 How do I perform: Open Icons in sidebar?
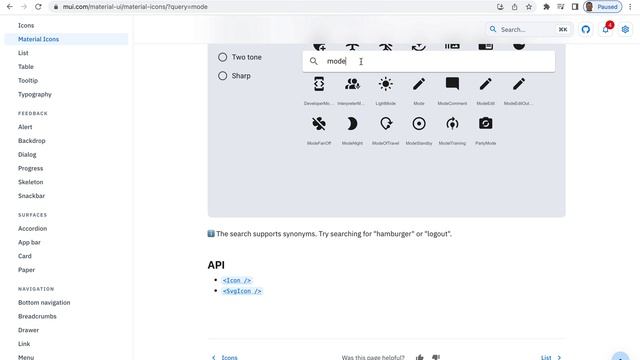26,25
